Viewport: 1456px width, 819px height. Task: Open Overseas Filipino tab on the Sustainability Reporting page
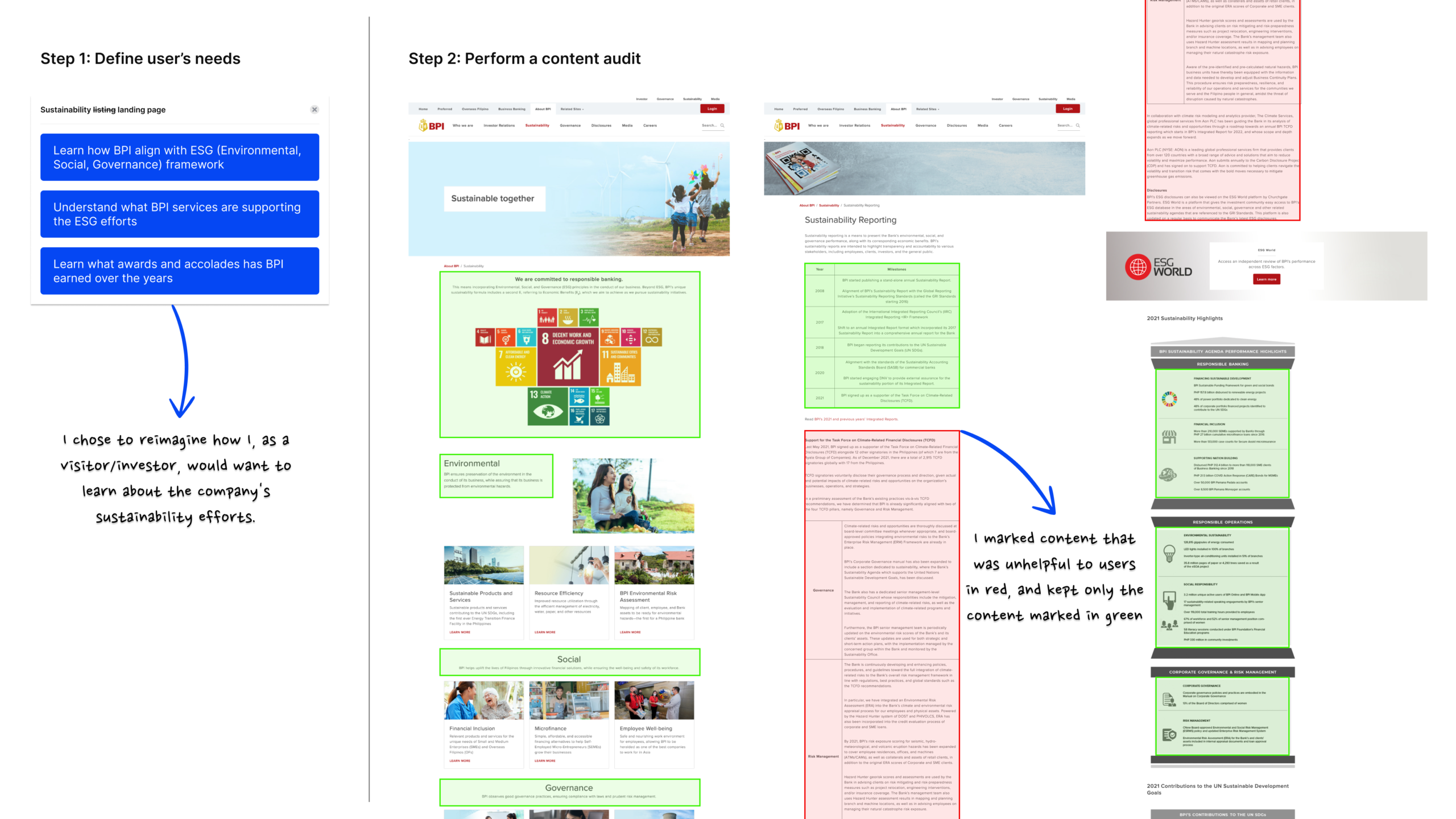(x=830, y=109)
